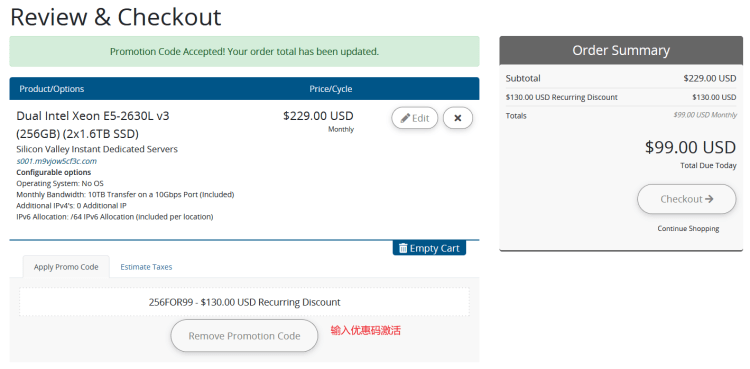Click the Empty Cart button label

click(434, 248)
